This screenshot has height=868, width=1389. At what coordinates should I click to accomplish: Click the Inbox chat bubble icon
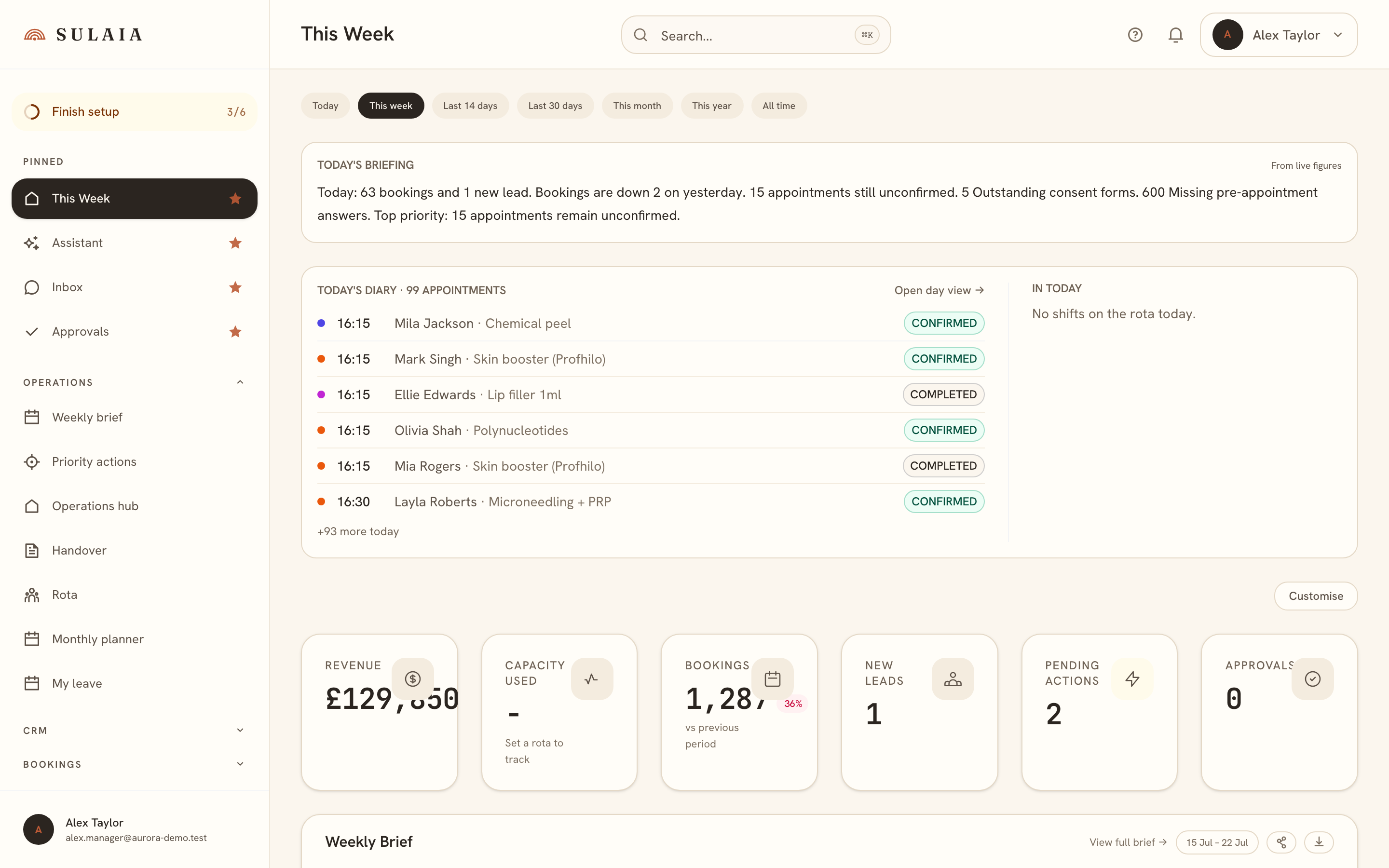[31, 287]
